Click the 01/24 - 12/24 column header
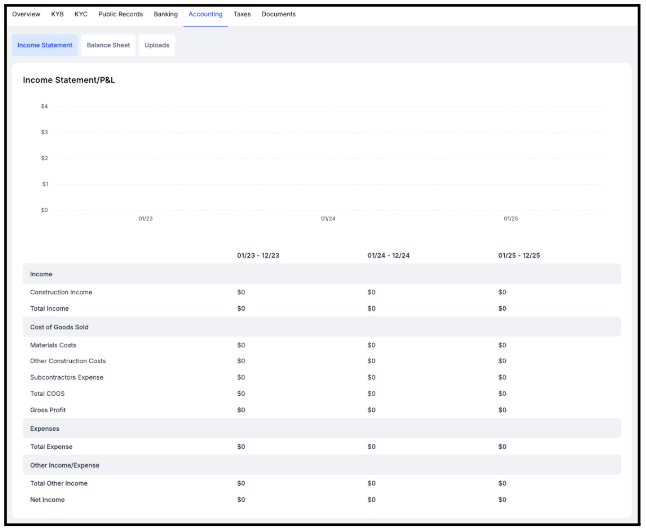Viewport: 646px width, 532px height. (389, 255)
